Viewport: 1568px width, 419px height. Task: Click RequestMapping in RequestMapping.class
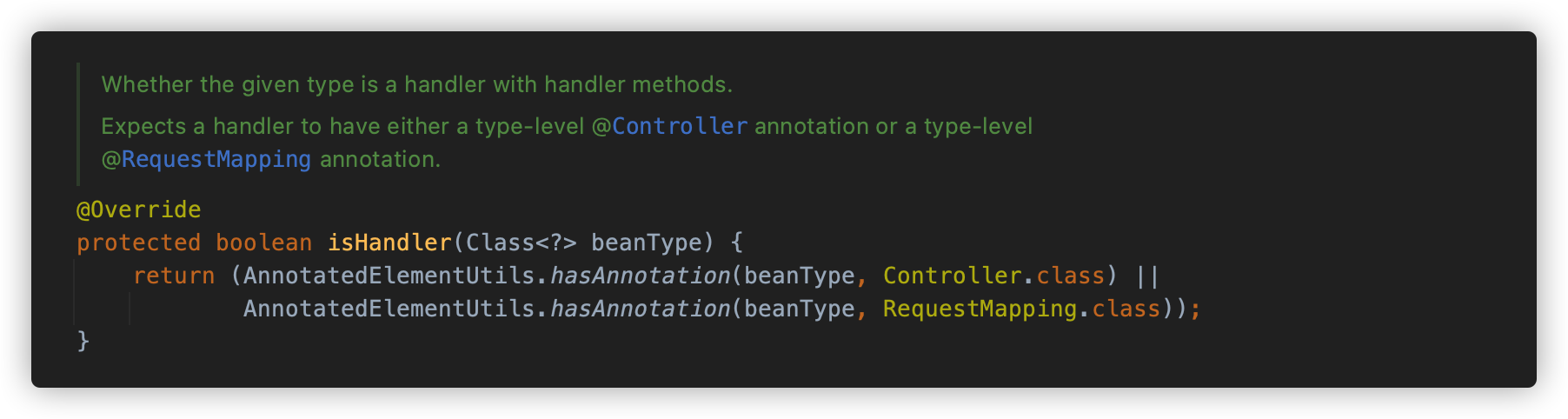[x=980, y=309]
